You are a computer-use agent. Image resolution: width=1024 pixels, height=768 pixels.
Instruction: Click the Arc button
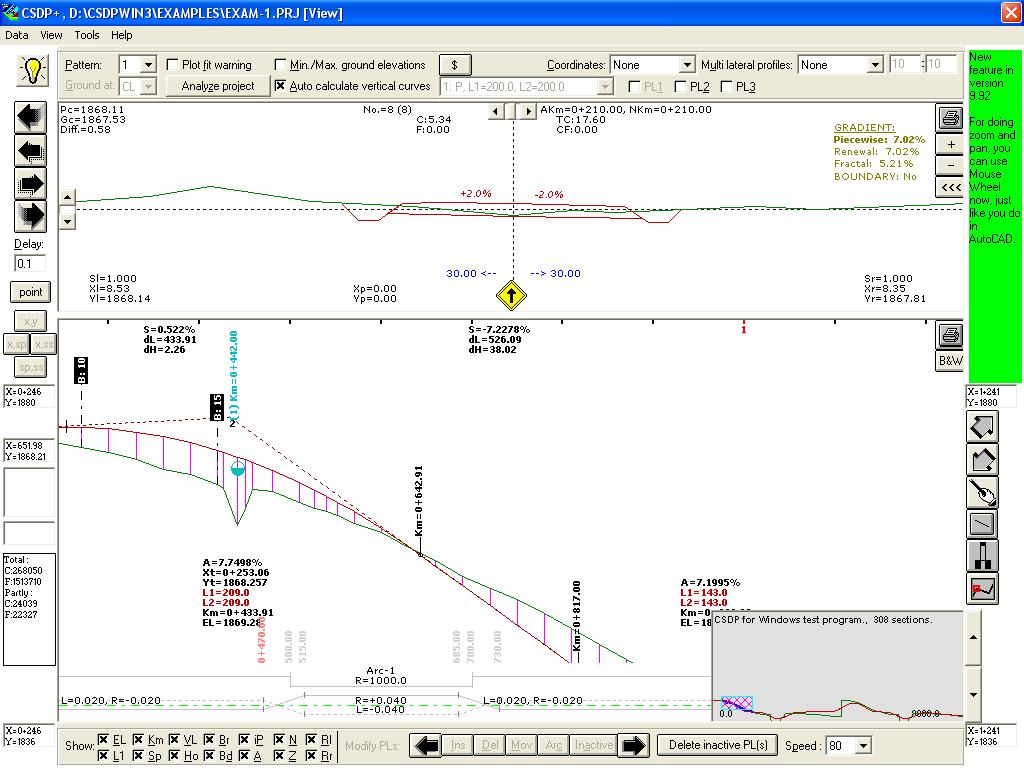(x=554, y=745)
